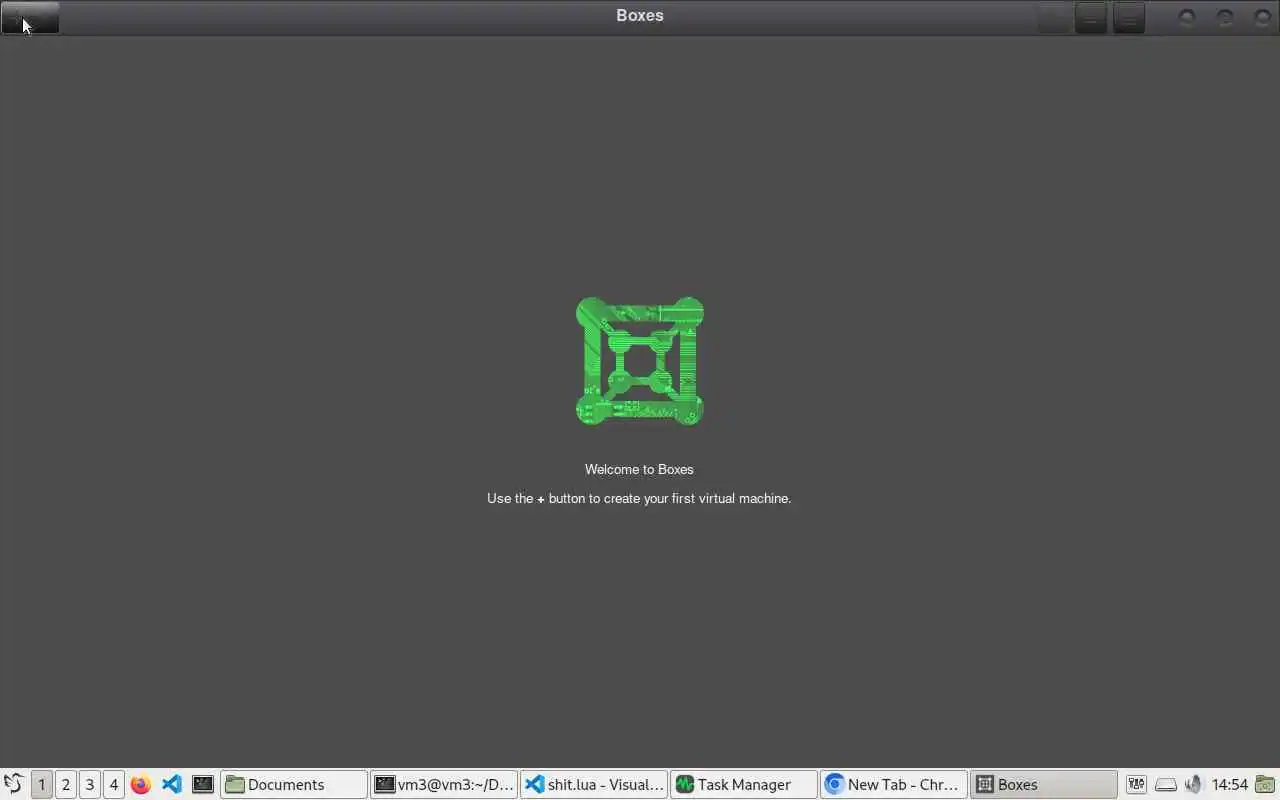Switch to workspace 4
The height and width of the screenshot is (800, 1280).
click(114, 784)
